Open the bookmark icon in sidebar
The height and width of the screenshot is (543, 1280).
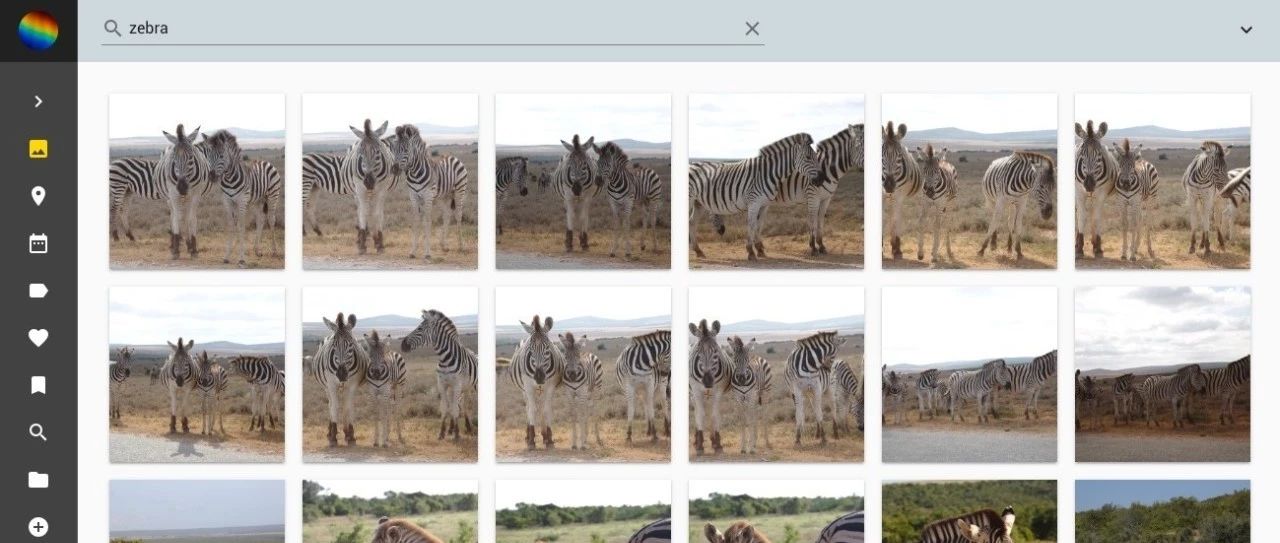pos(38,385)
